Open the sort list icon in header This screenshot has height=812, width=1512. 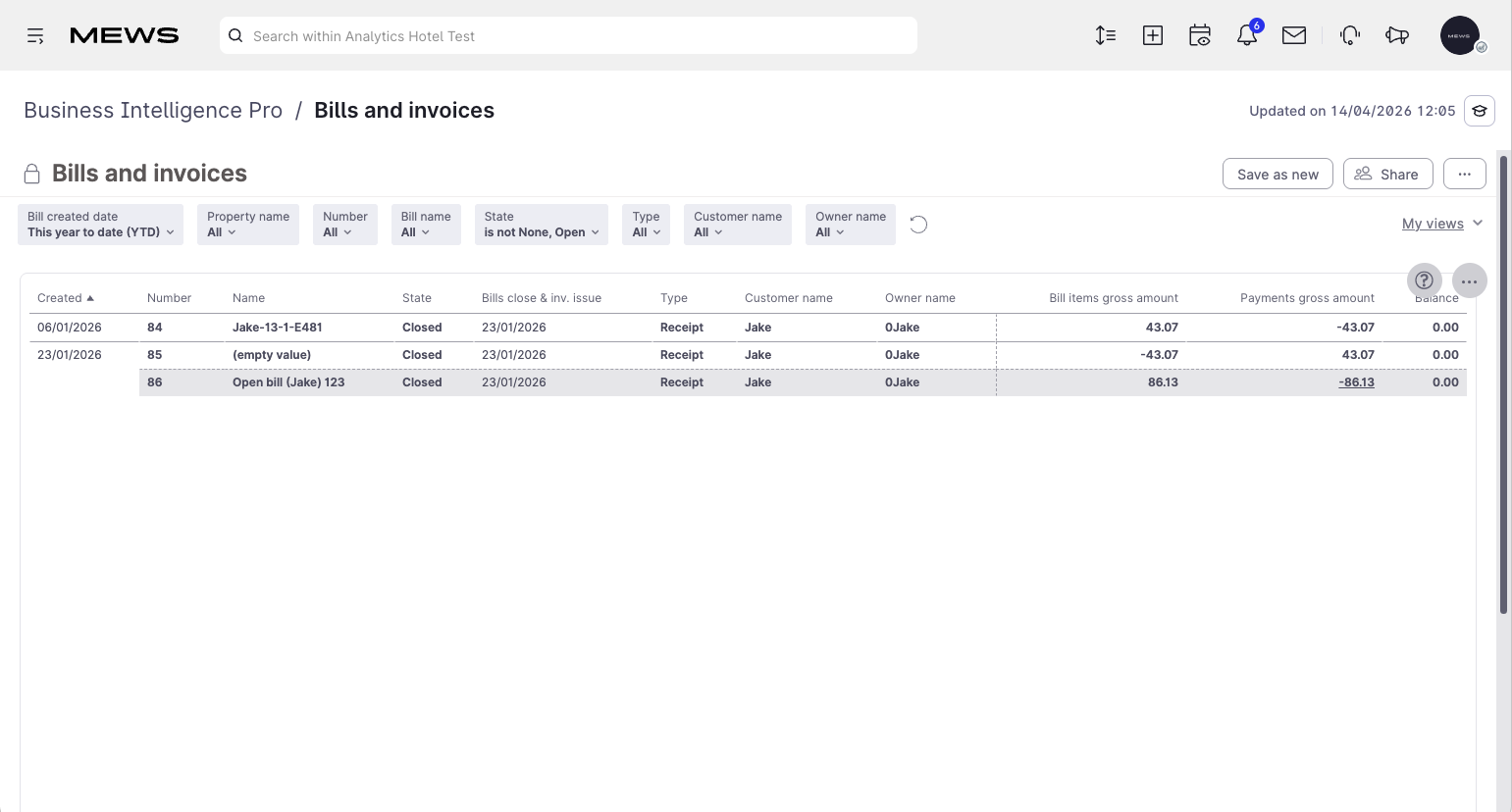(1106, 36)
